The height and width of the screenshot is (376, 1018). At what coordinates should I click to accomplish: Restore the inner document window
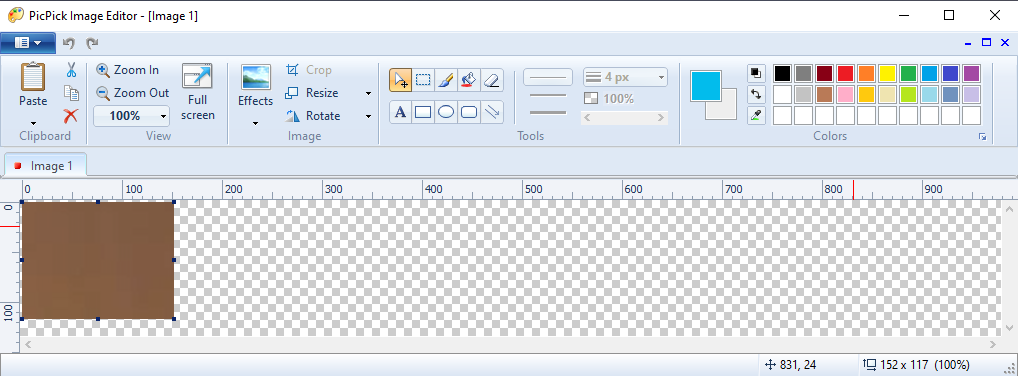tap(986, 42)
